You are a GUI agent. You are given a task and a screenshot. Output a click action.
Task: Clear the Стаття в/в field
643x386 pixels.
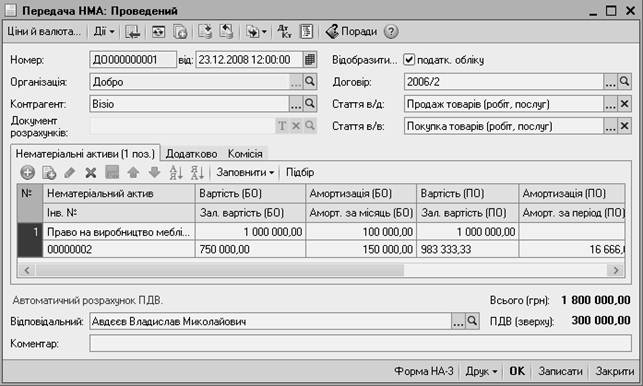pyautogui.click(x=625, y=126)
